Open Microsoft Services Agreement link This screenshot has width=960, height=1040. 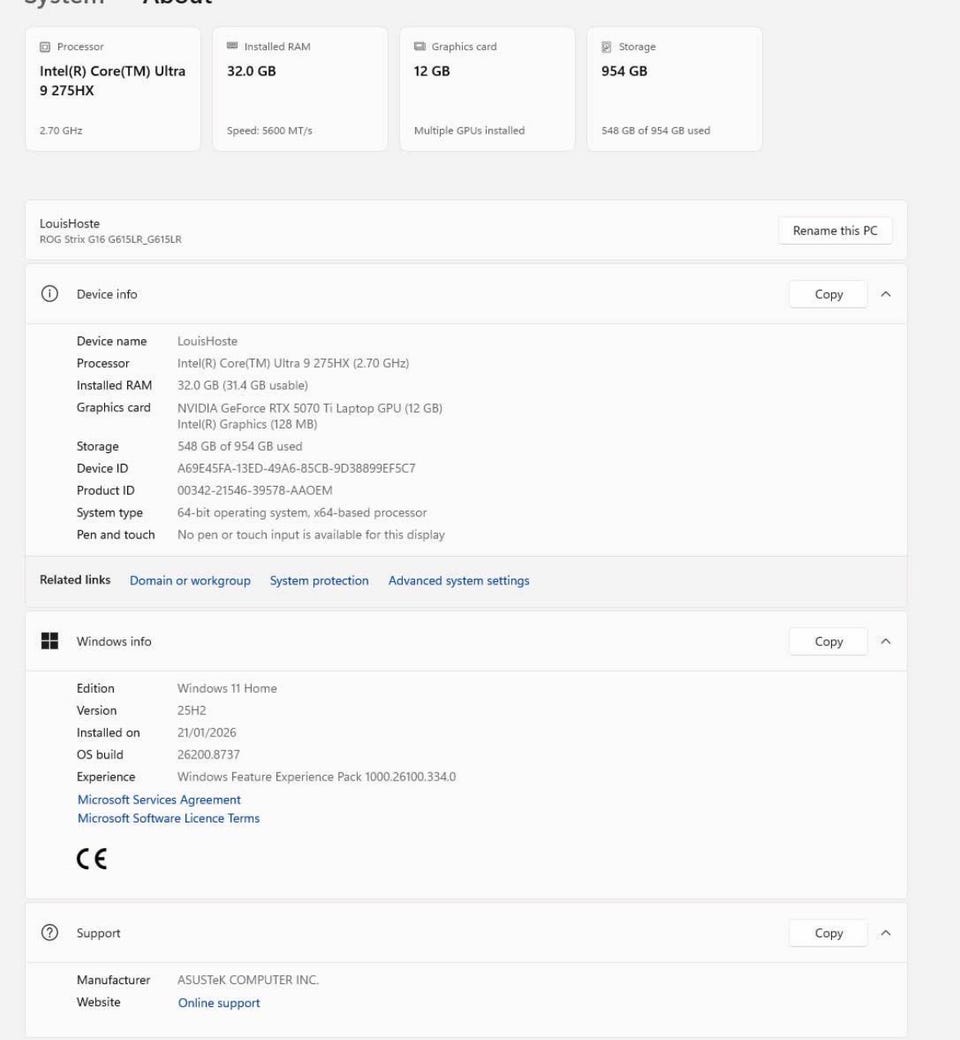(159, 800)
